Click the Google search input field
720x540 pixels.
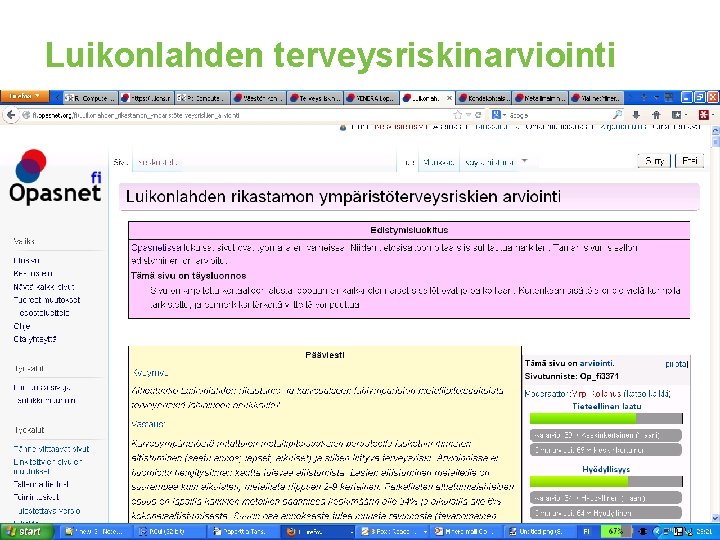pyautogui.click(x=558, y=115)
